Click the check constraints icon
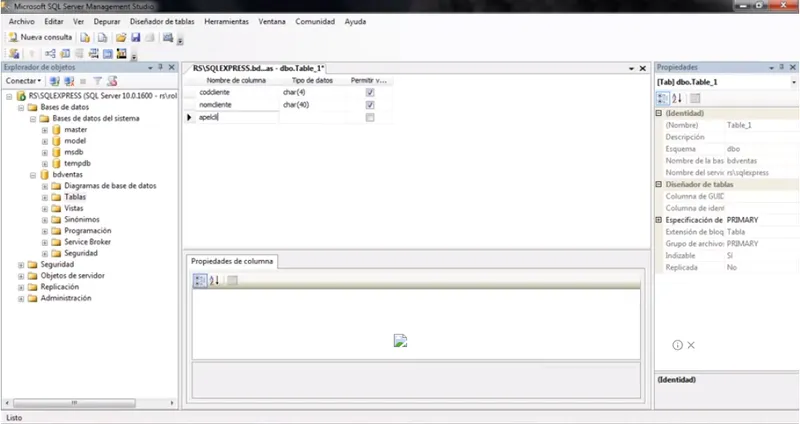The image size is (800, 424). click(108, 54)
